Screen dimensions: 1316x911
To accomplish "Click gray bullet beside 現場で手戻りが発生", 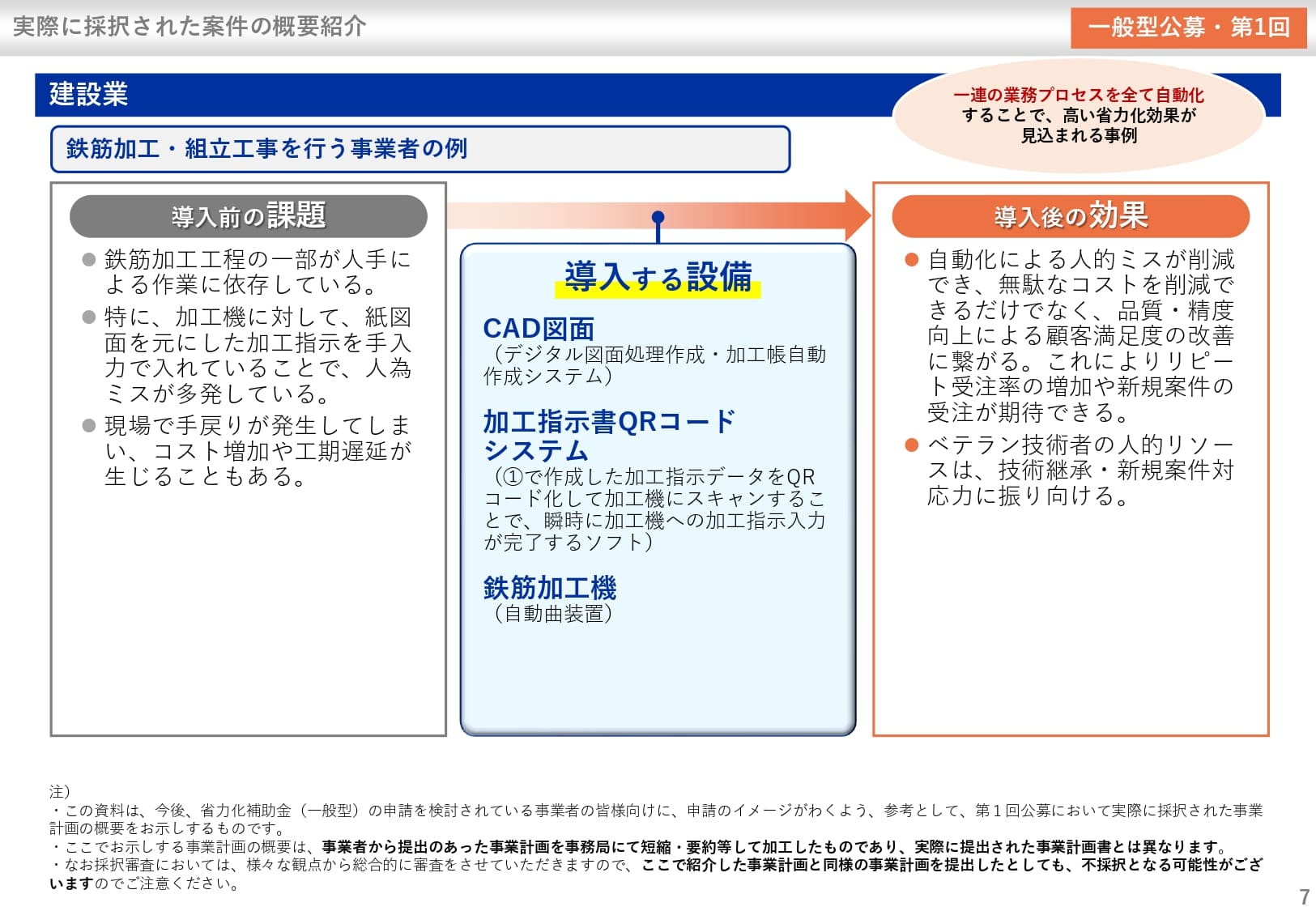I will click(x=89, y=426).
